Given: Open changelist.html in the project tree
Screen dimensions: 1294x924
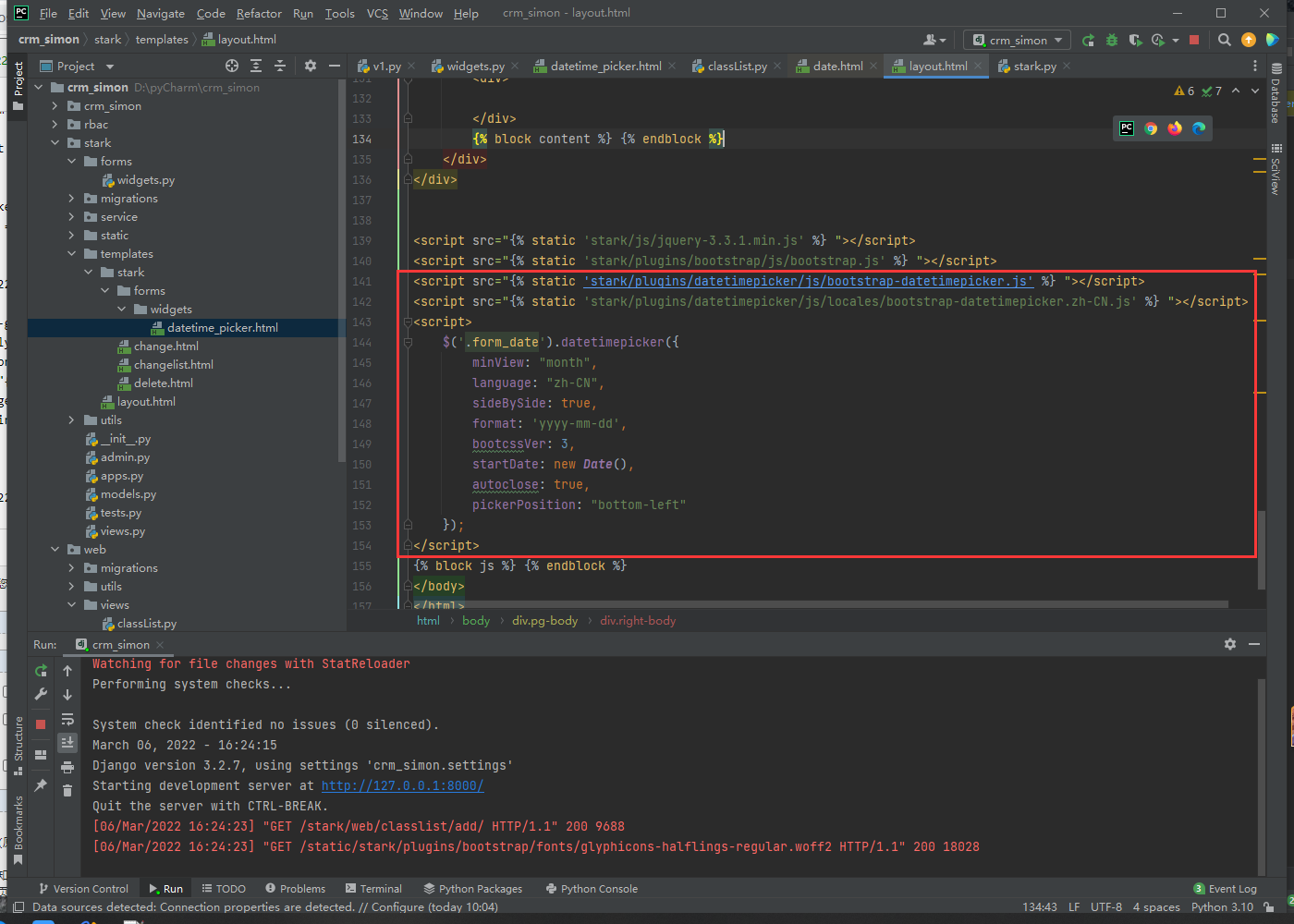Looking at the screenshot, I should [173, 365].
